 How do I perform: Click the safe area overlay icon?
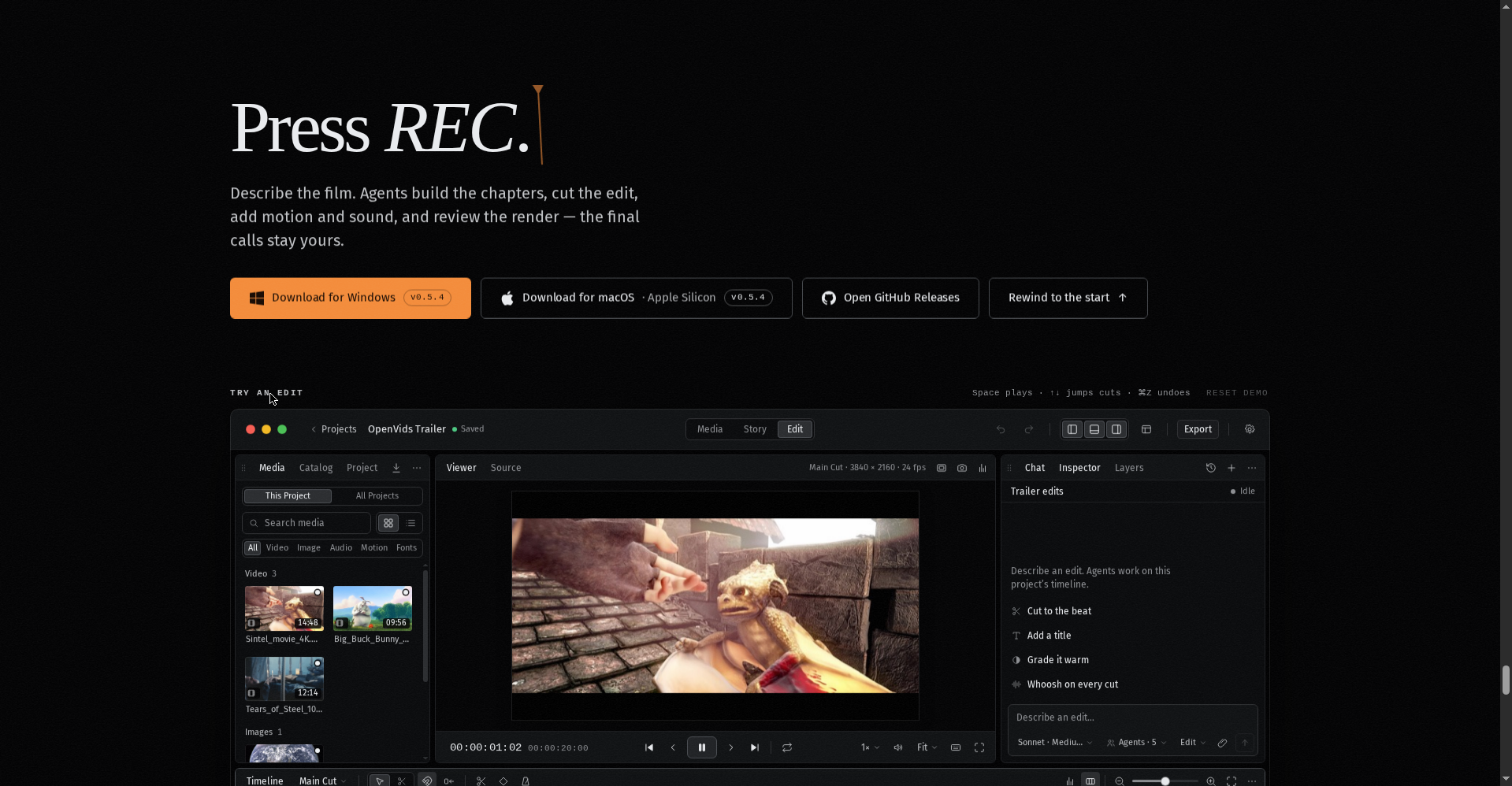click(x=942, y=468)
